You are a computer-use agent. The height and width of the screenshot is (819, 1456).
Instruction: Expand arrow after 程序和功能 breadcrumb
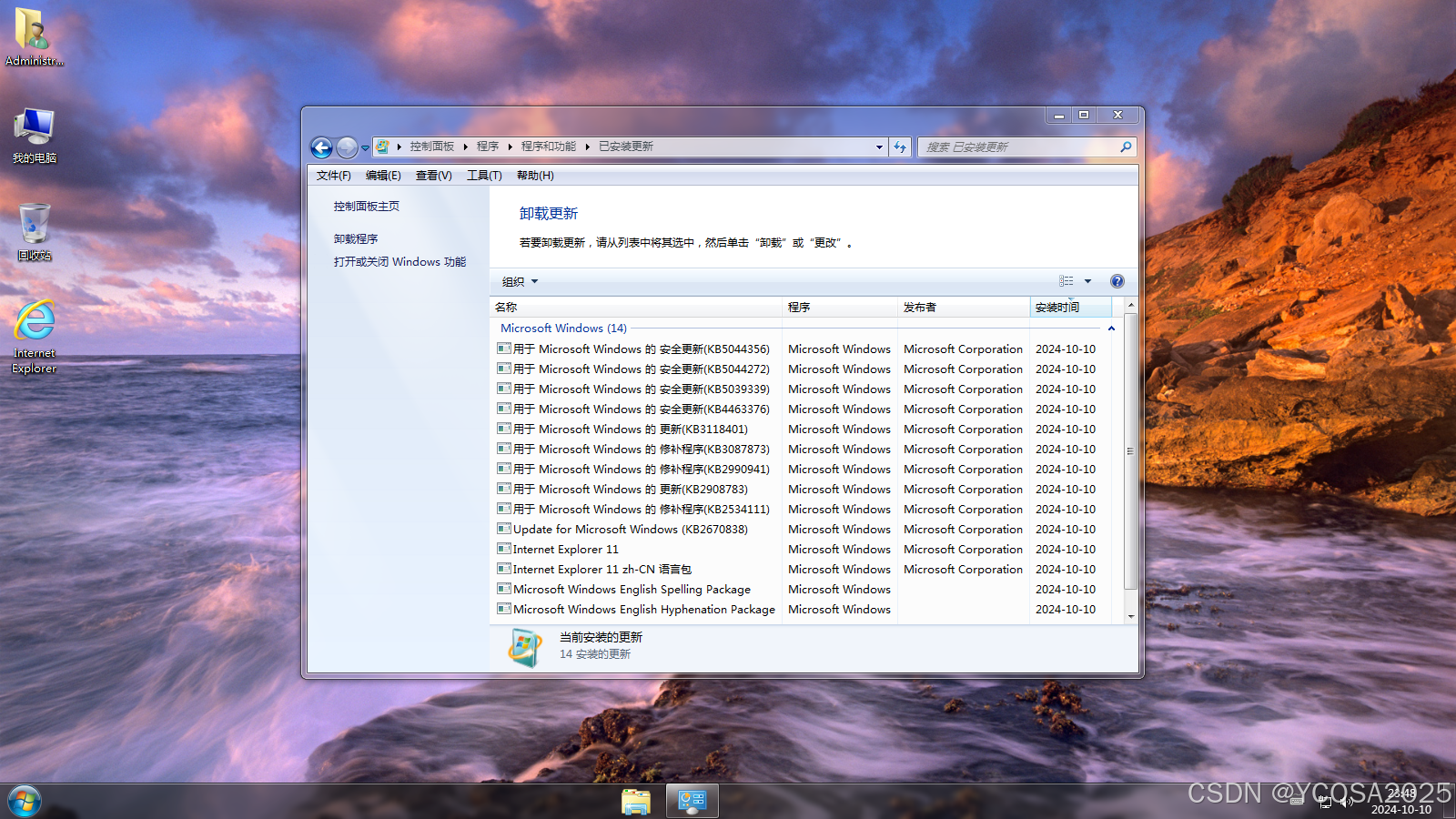[x=588, y=147]
